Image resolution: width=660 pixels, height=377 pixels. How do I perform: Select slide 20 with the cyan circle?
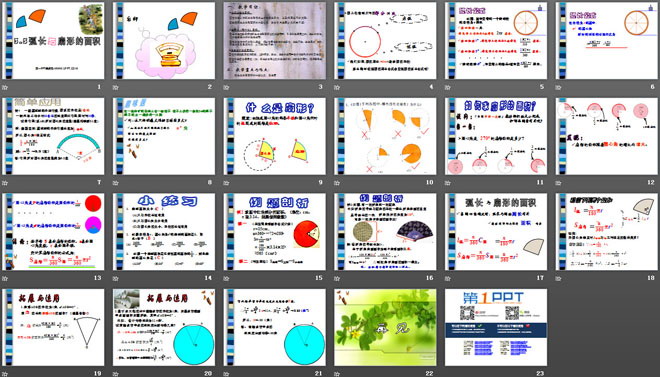164,327
